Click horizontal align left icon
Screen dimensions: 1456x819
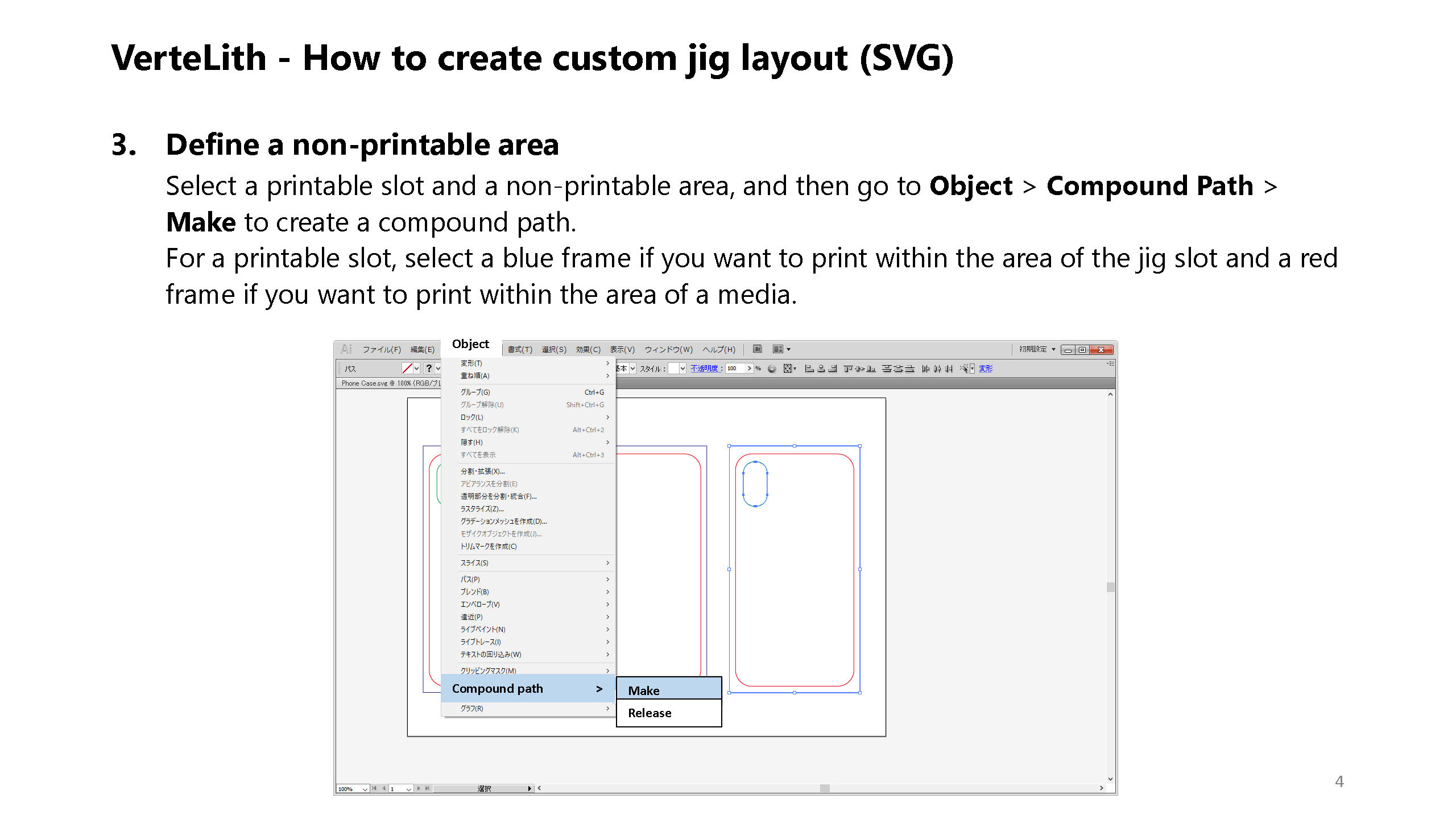click(809, 369)
